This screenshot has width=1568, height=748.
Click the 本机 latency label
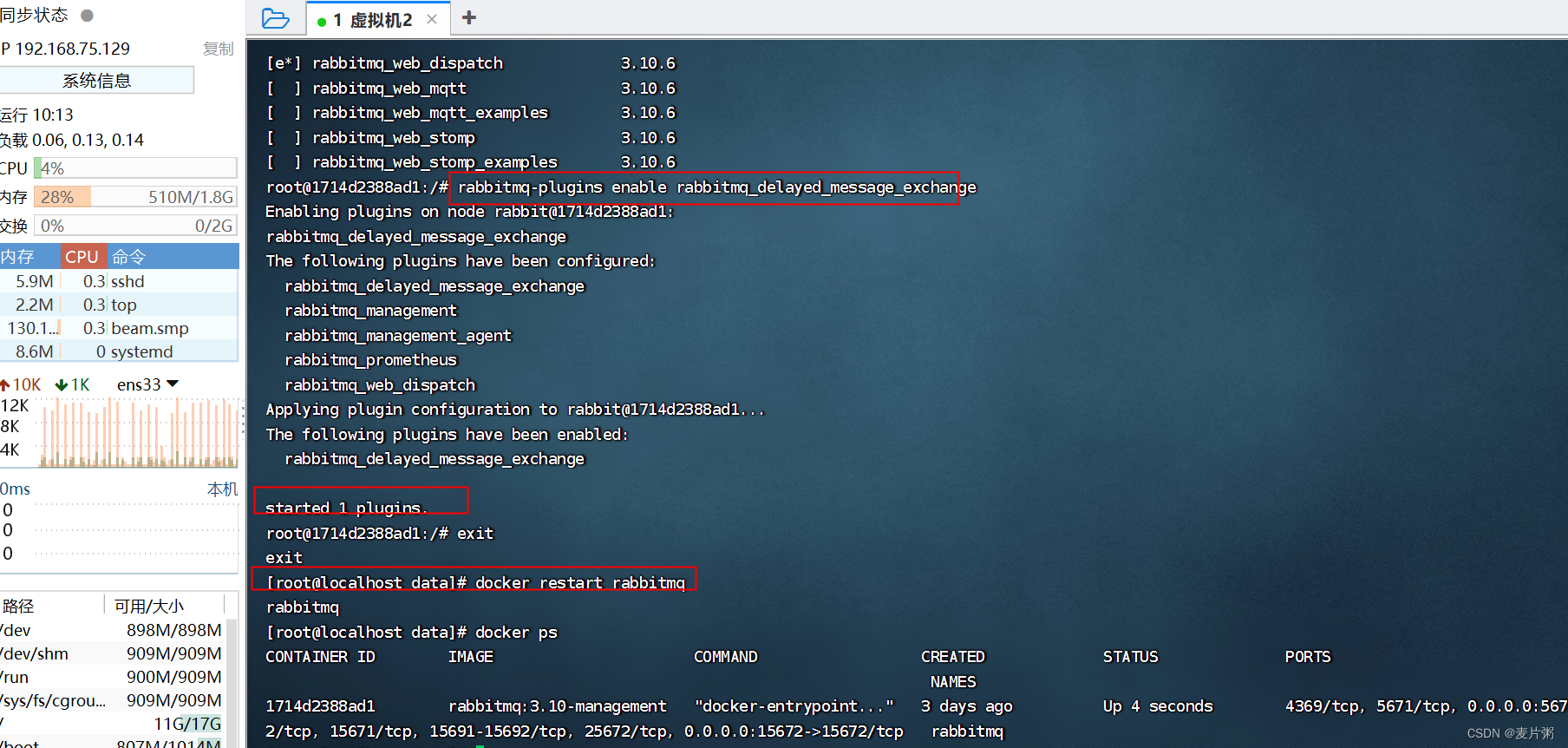pos(222,489)
